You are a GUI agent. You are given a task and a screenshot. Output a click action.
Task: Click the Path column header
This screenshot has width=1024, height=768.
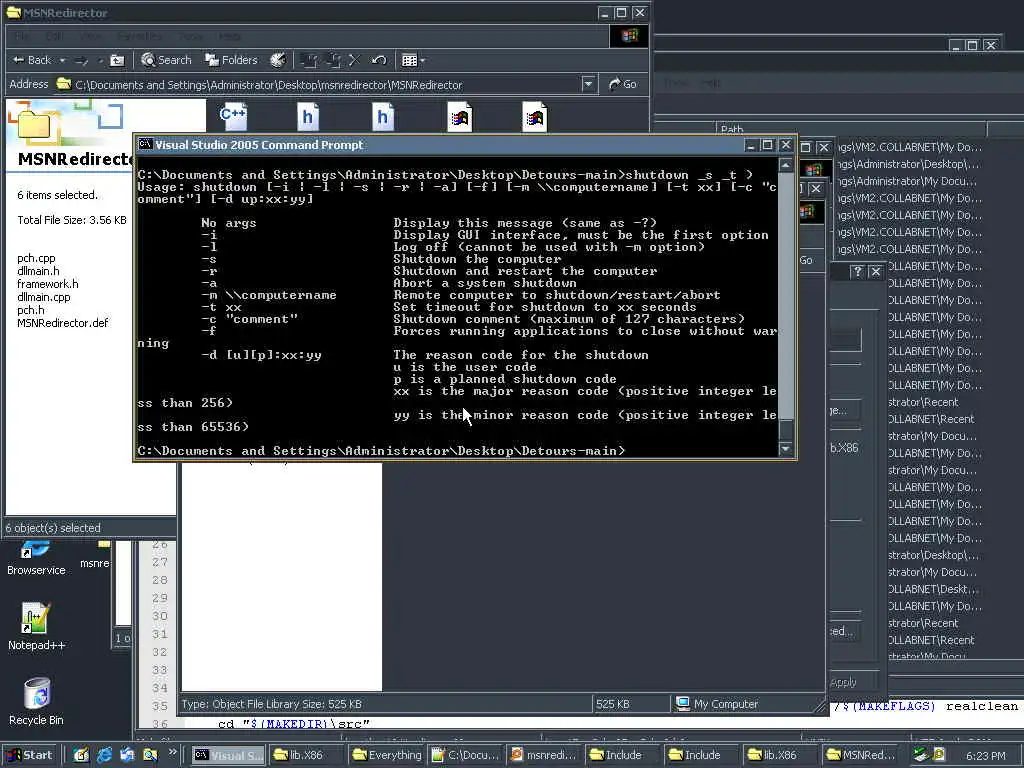852,129
